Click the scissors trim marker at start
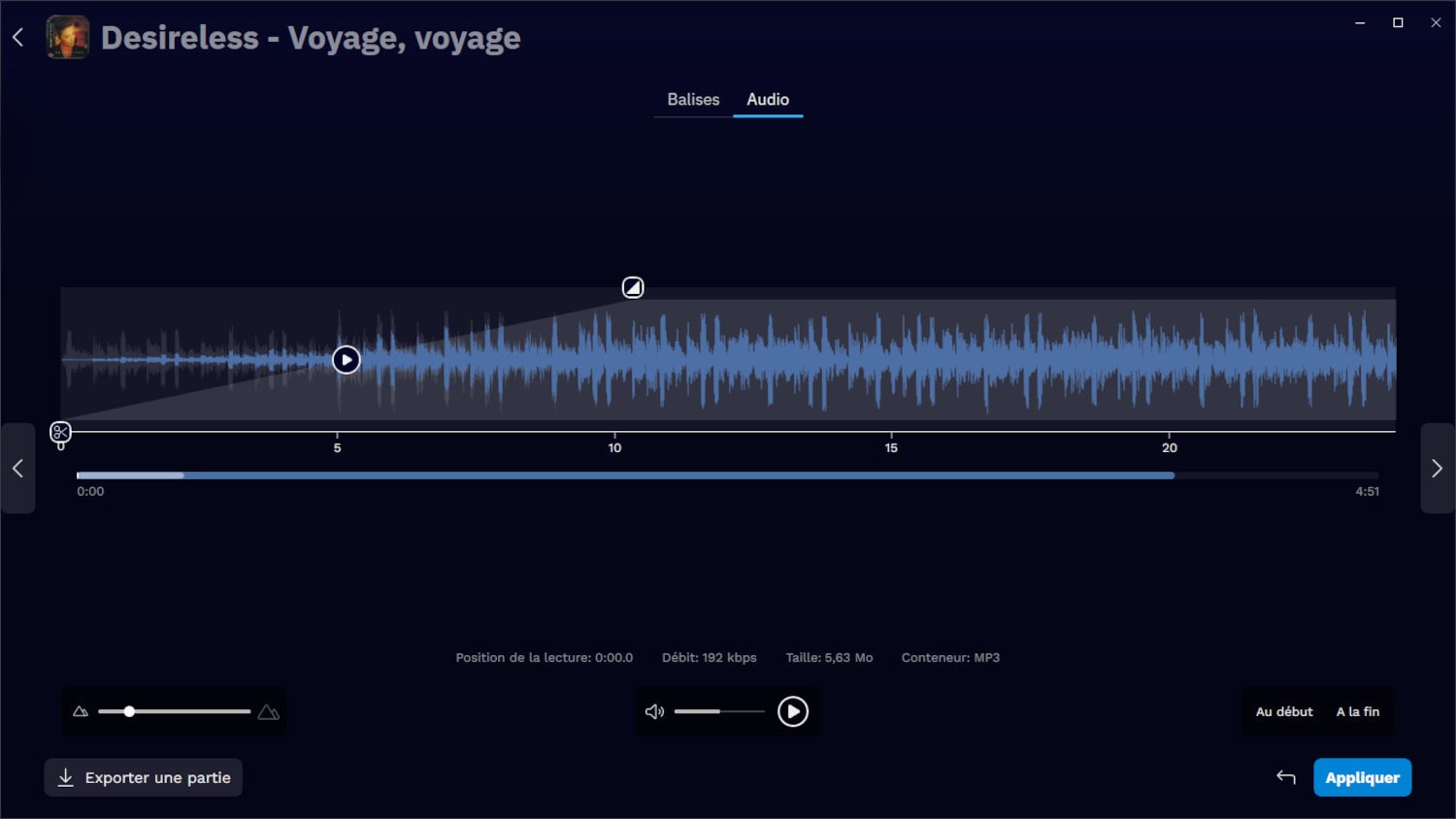1456x819 pixels. pyautogui.click(x=60, y=432)
